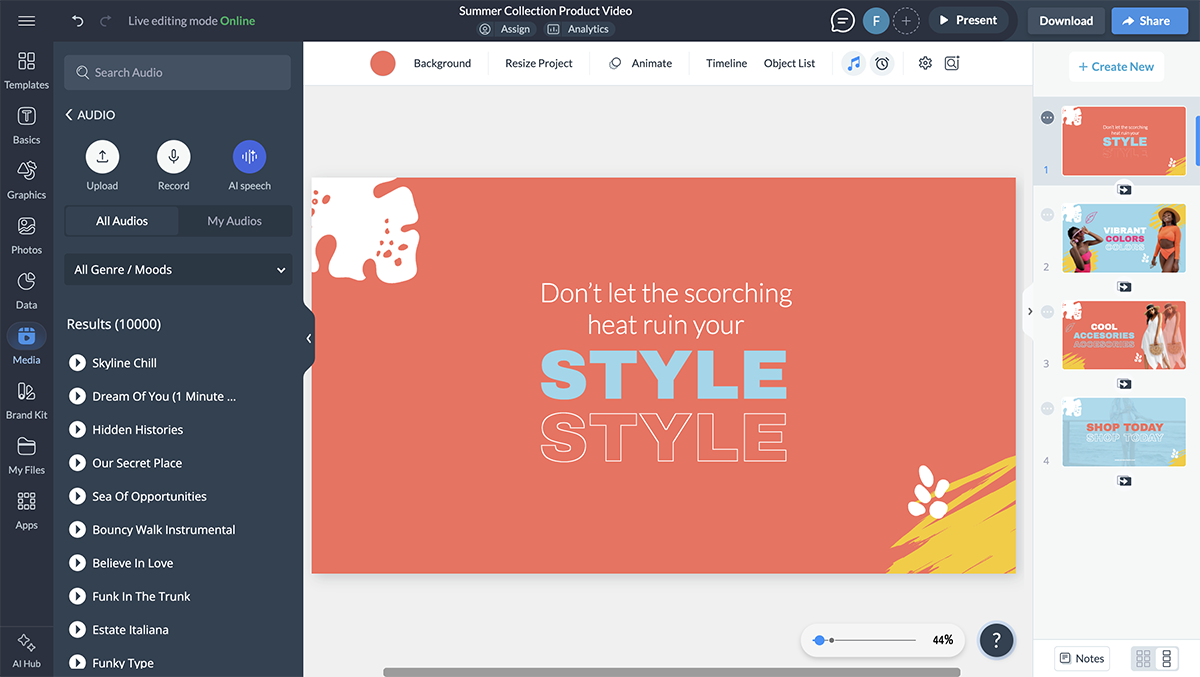Click Create New slide button
Screen dimensions: 1200x677
point(1116,67)
